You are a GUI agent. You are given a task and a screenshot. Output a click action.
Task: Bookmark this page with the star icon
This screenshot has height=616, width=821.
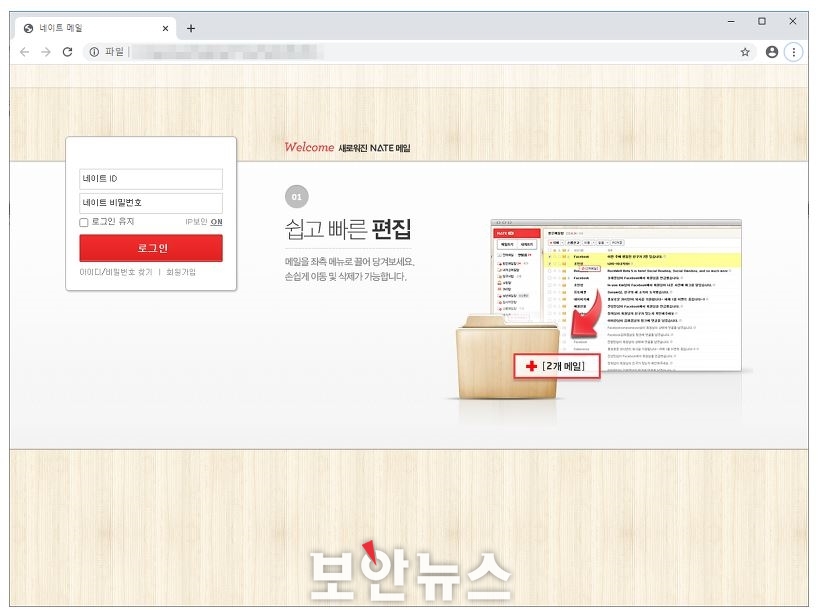(745, 52)
